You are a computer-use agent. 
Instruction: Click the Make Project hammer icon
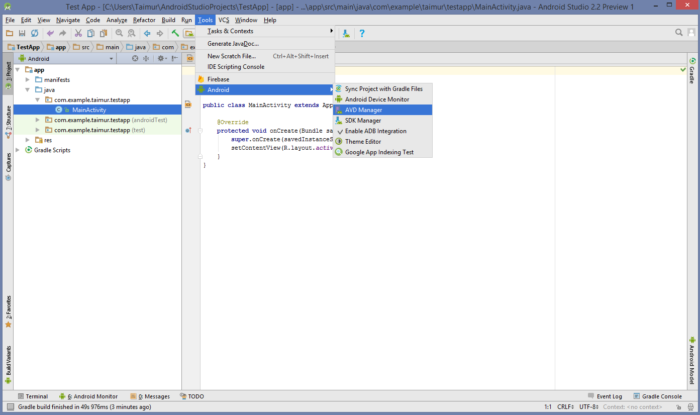pos(176,33)
